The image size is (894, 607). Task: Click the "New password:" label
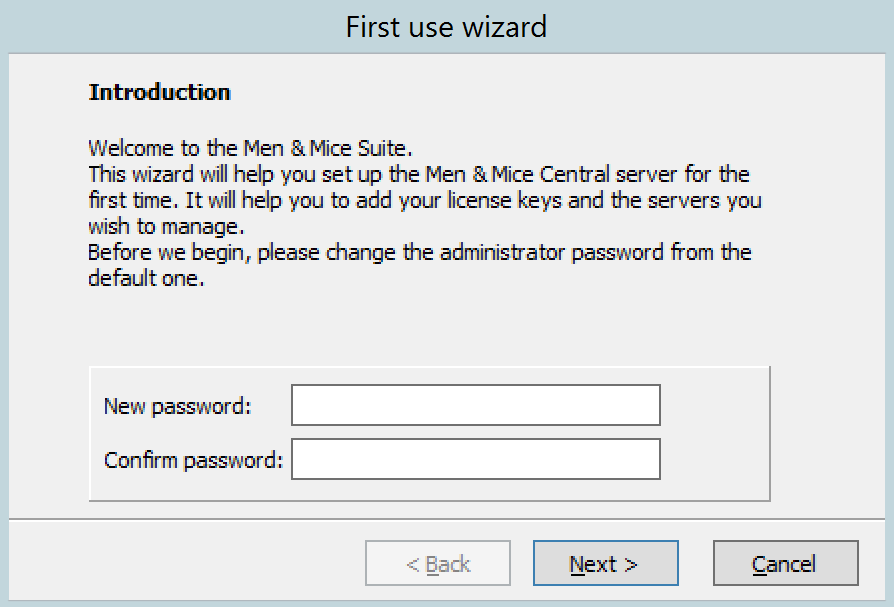pos(177,406)
